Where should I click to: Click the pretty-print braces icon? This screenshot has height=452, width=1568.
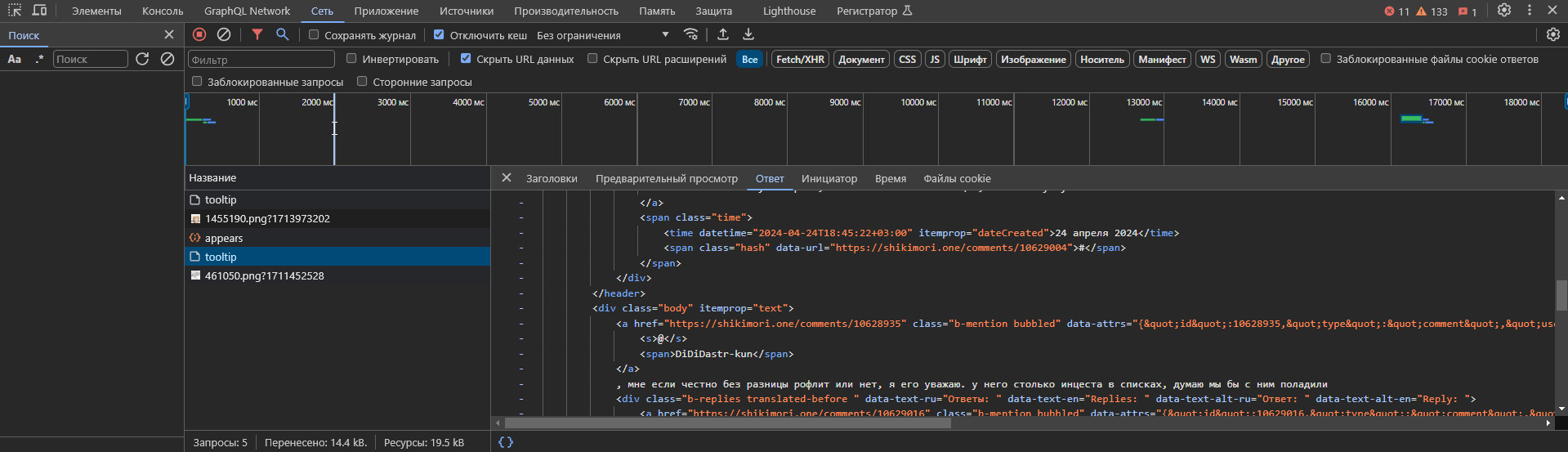point(506,442)
